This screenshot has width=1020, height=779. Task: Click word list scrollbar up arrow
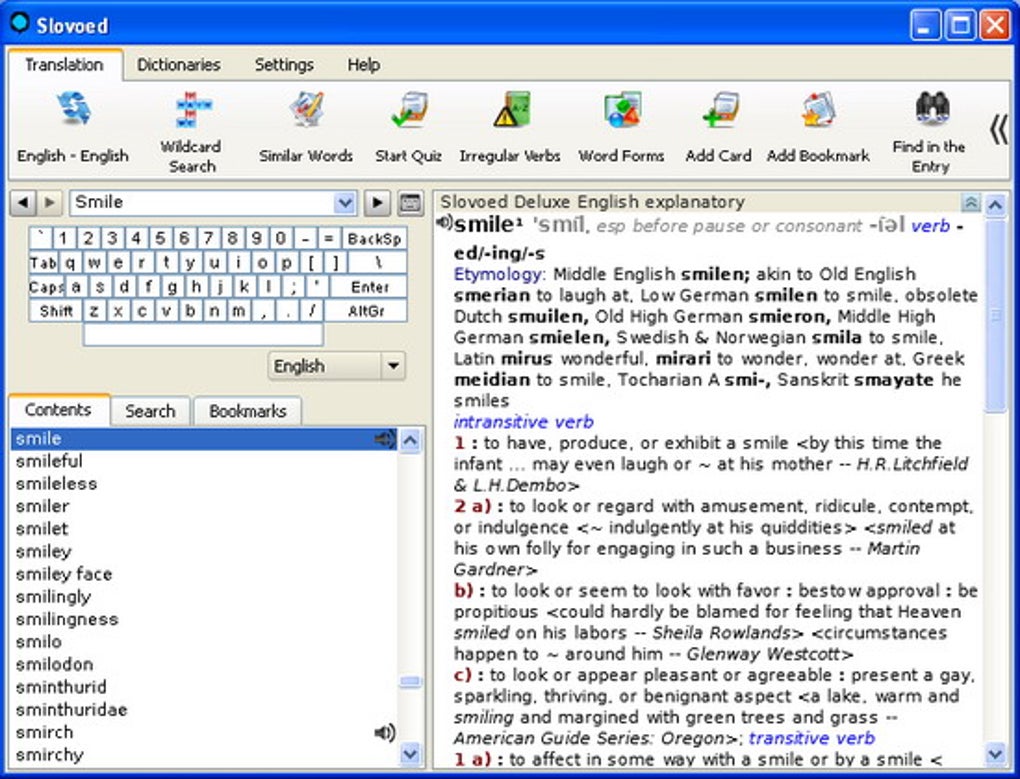coord(410,441)
